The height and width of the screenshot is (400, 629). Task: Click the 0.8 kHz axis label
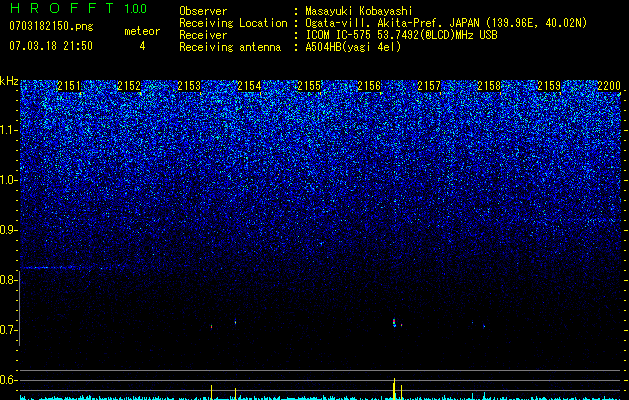tap(7, 280)
